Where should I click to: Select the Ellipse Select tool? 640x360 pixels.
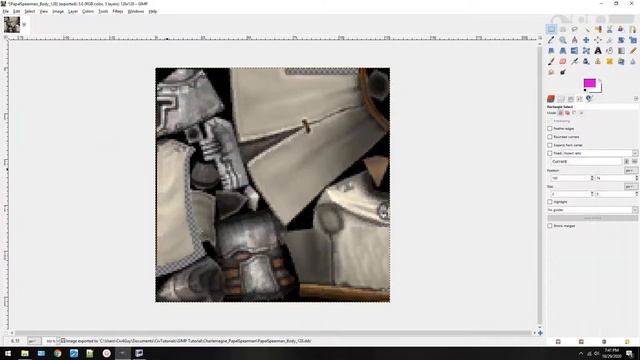point(563,29)
